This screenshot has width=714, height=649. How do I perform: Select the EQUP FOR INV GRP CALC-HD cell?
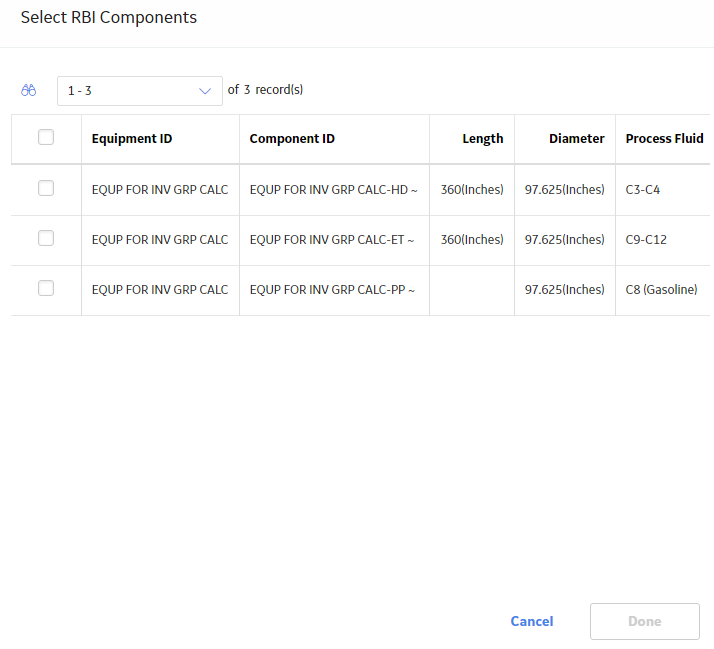tap(334, 189)
